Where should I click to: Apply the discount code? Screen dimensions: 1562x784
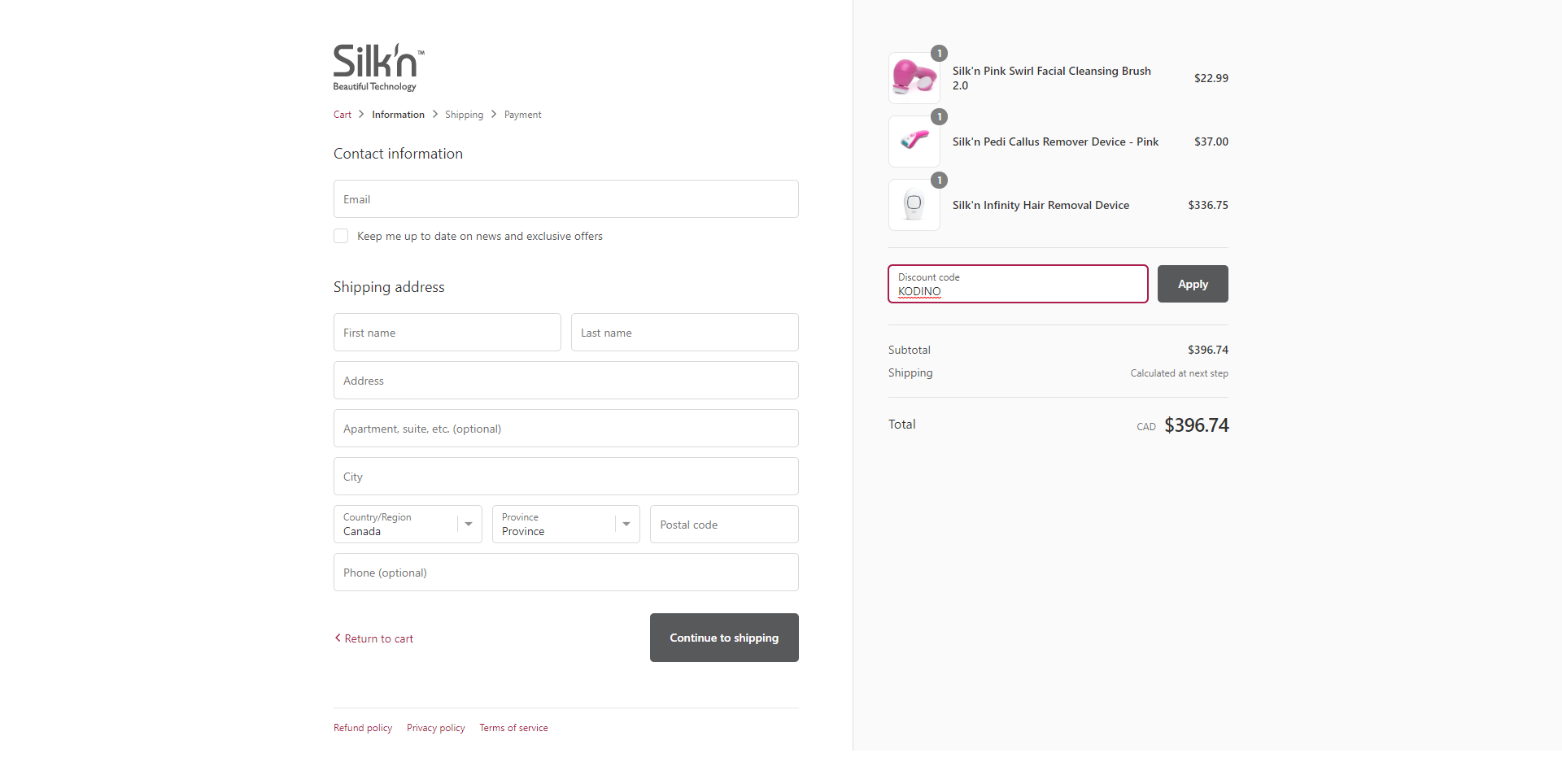1193,284
